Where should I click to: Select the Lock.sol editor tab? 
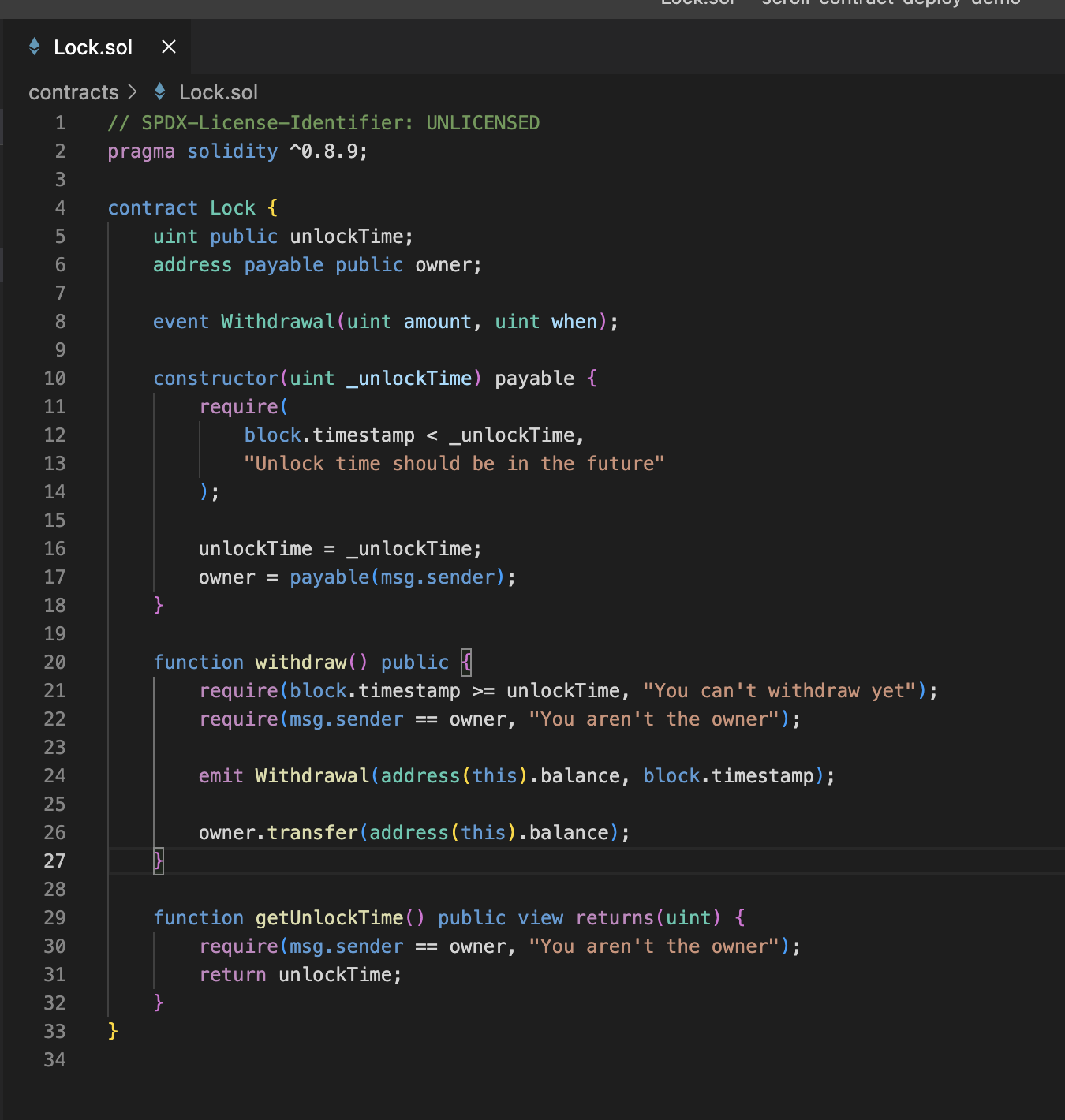tap(97, 47)
